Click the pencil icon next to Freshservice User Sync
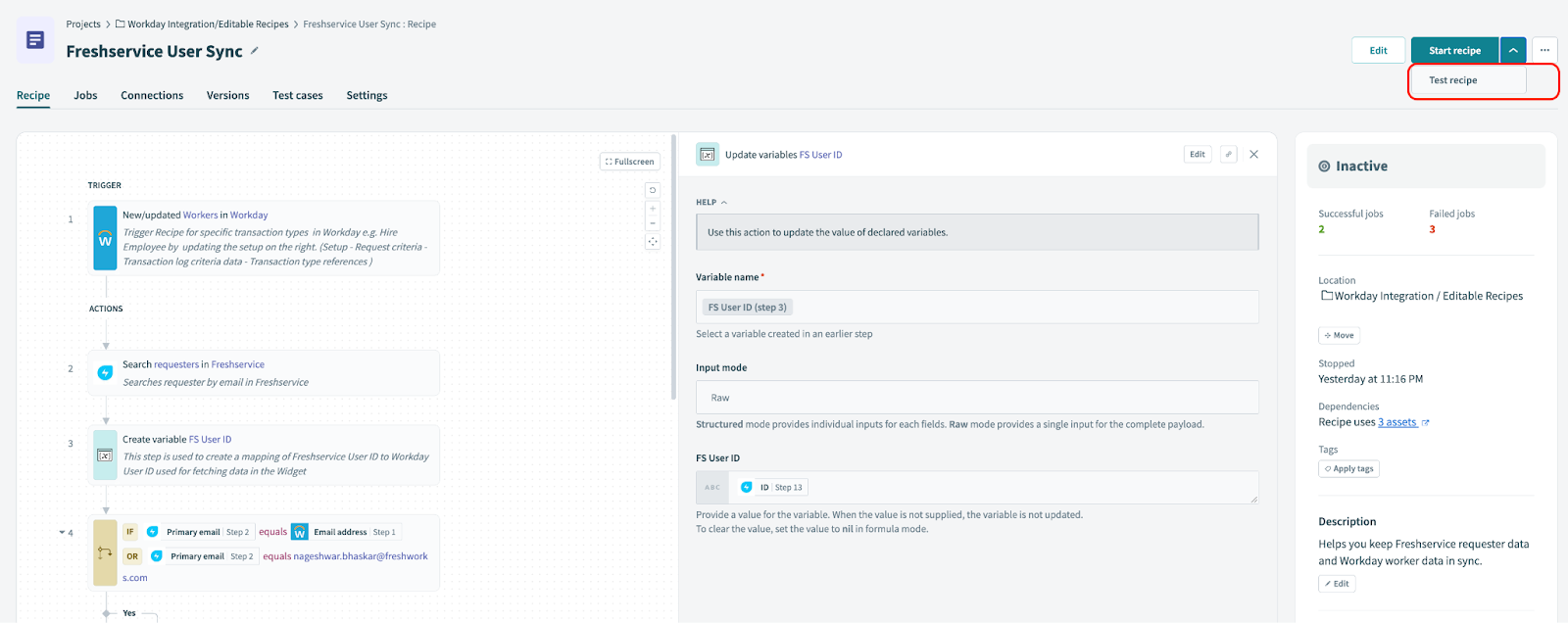 click(255, 51)
